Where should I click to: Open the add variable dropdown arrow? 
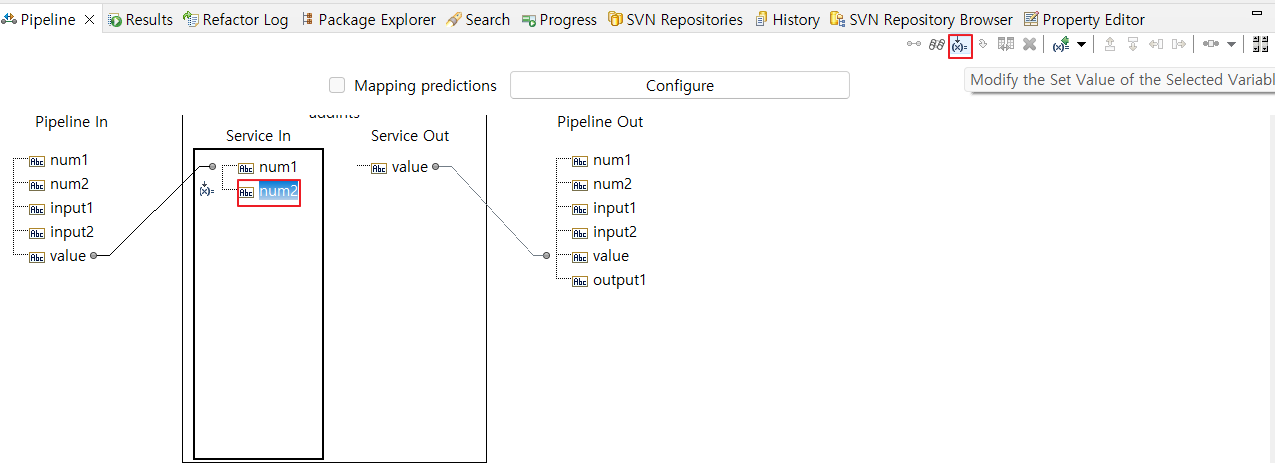pyautogui.click(x=1081, y=45)
